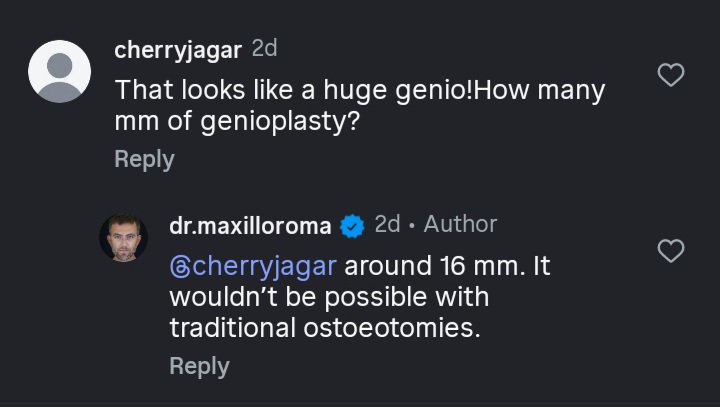Open the cherryjagar username profile link

(x=178, y=50)
